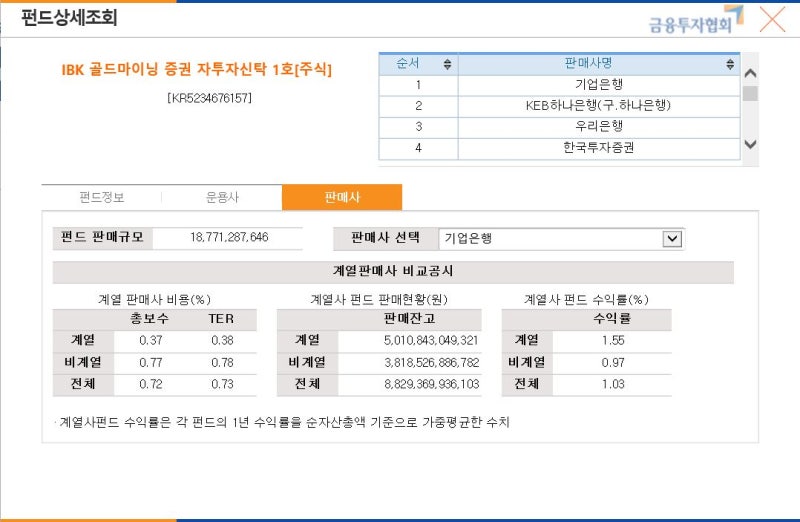
Task: Click the 계열 TER value 0.38
Action: pyautogui.click(x=222, y=340)
